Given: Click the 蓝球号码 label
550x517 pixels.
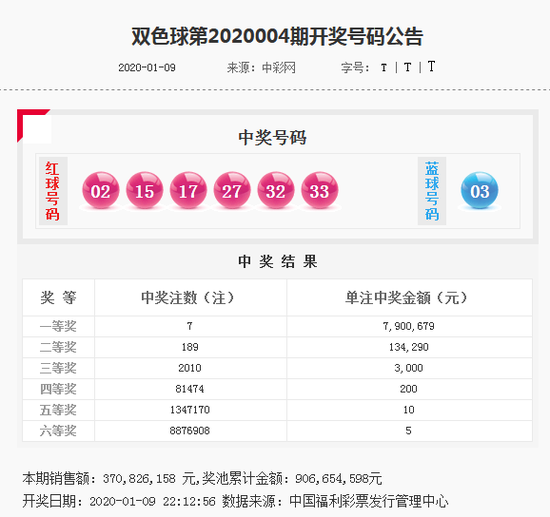Looking at the screenshot, I should tap(432, 191).
